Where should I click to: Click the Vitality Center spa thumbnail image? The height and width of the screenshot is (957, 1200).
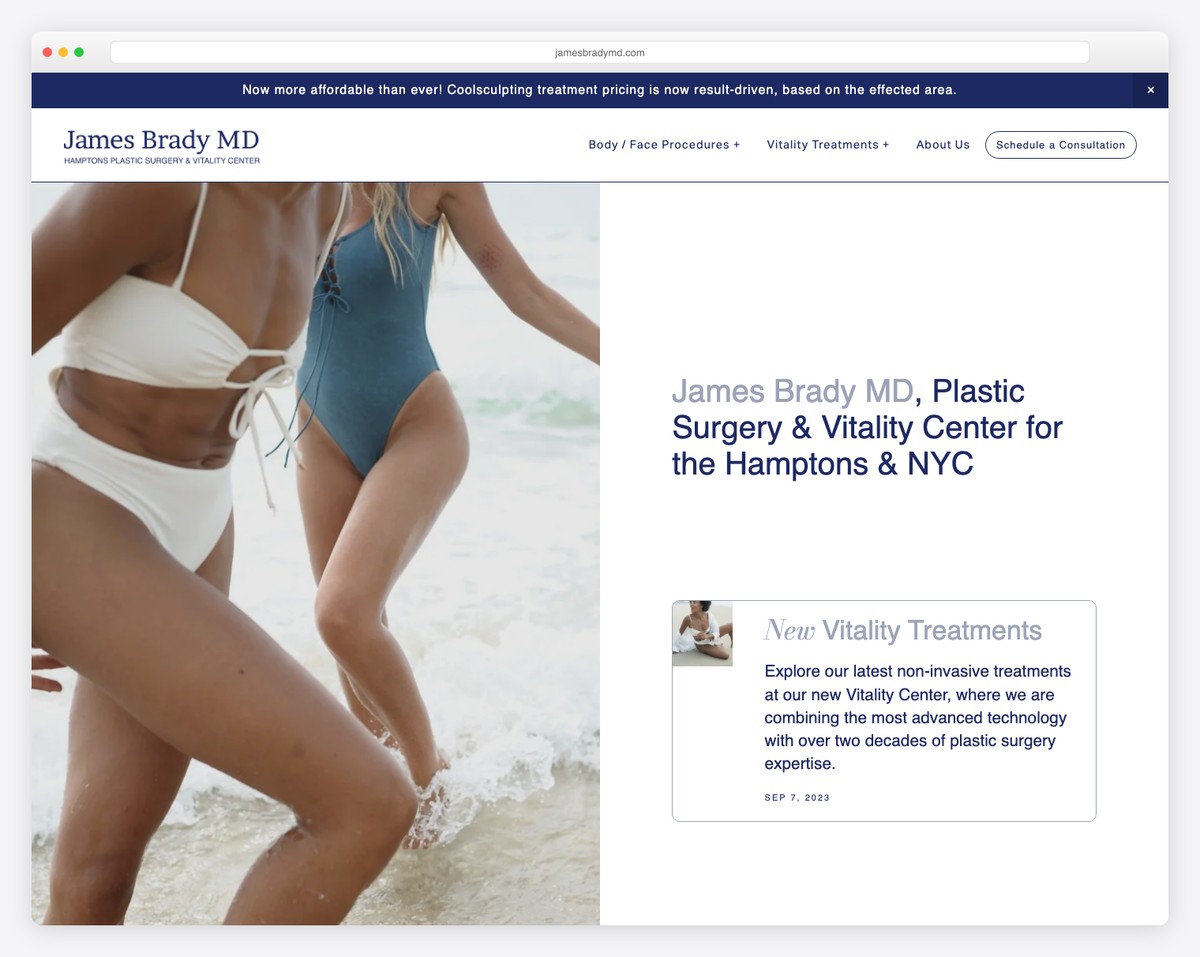(x=701, y=633)
